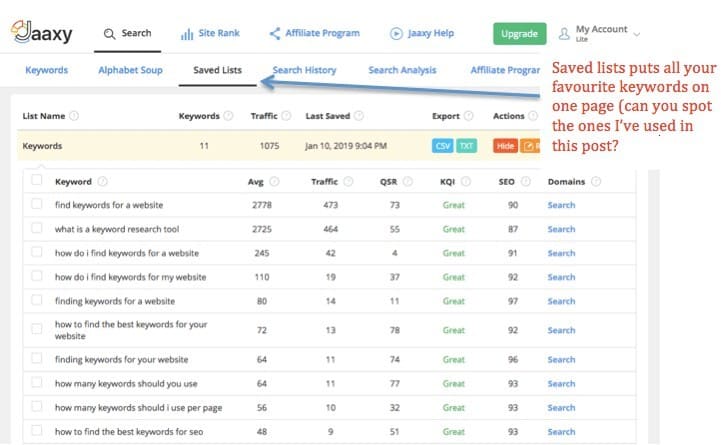Check 'finding keywords for a website' row

coord(36,300)
